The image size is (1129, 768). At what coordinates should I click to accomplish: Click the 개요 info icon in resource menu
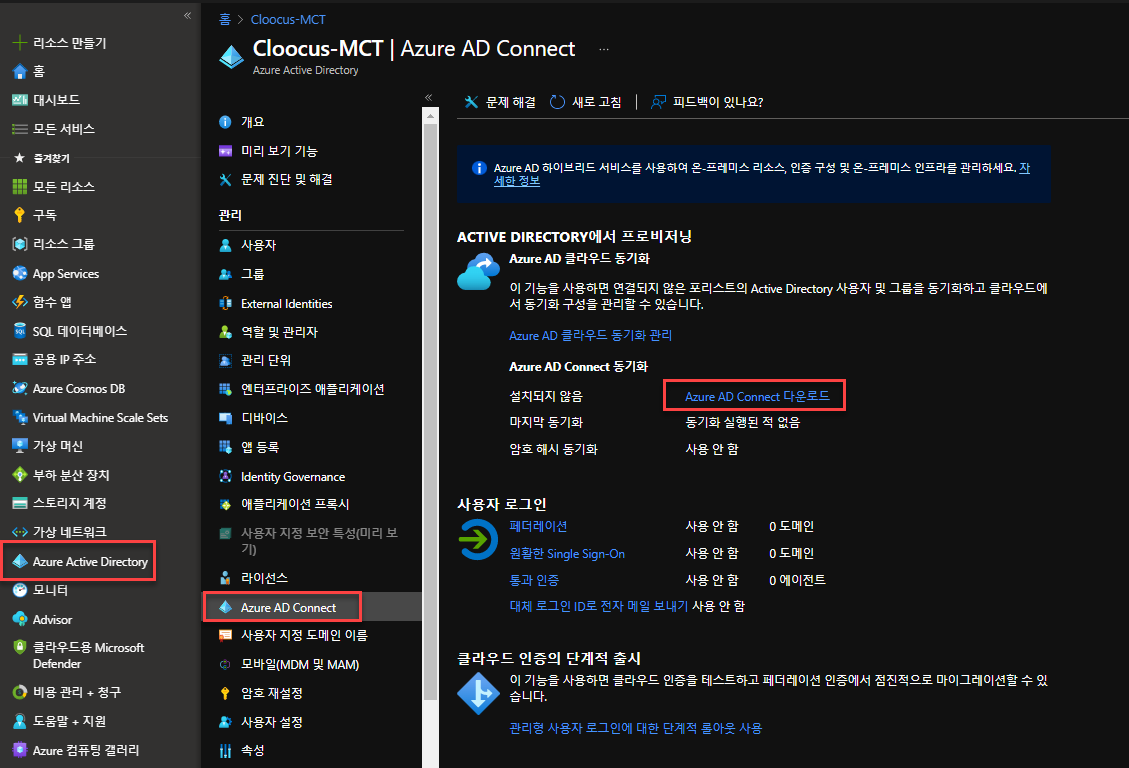click(225, 122)
